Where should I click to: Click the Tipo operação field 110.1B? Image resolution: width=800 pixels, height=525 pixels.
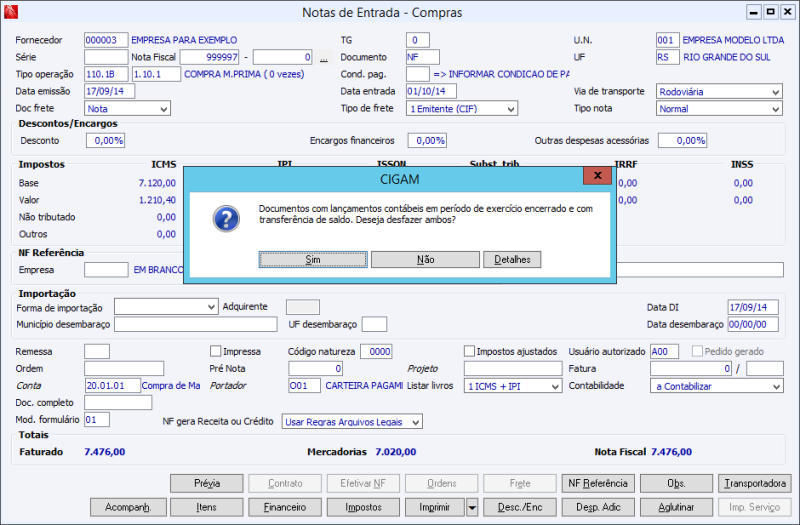106,74
